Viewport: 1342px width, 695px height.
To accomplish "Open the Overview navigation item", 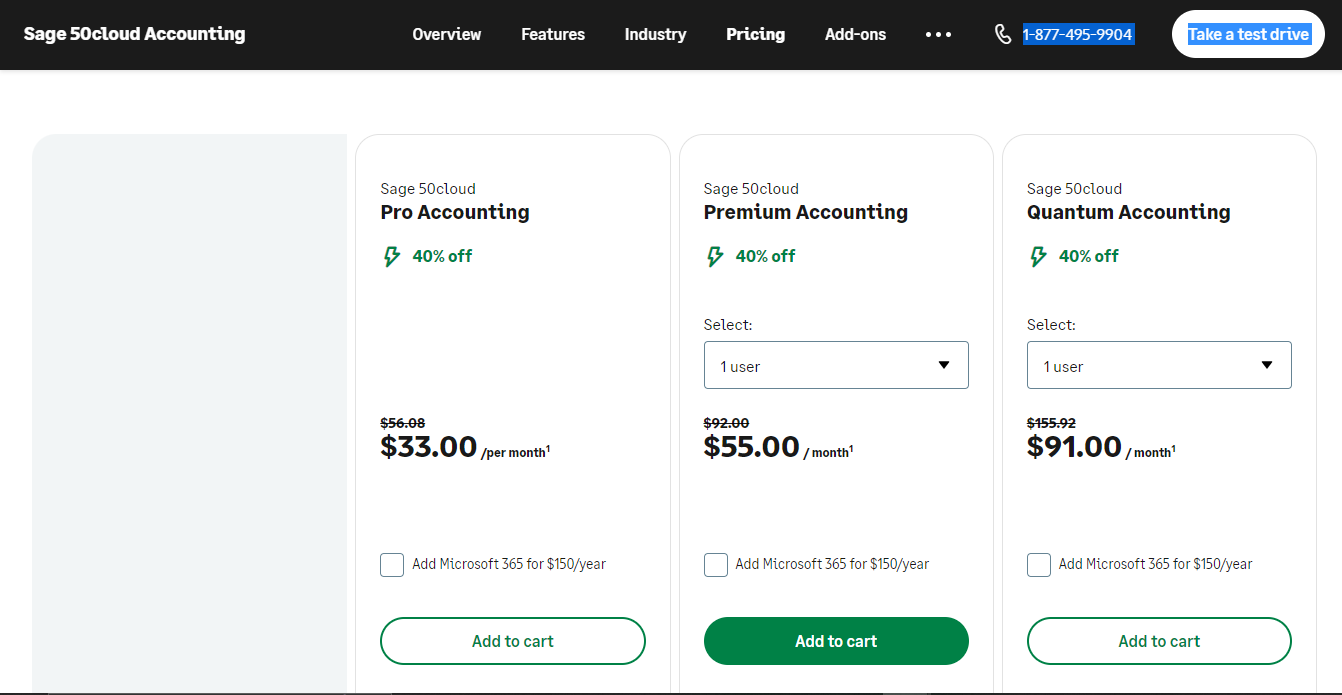I will click(x=446, y=34).
